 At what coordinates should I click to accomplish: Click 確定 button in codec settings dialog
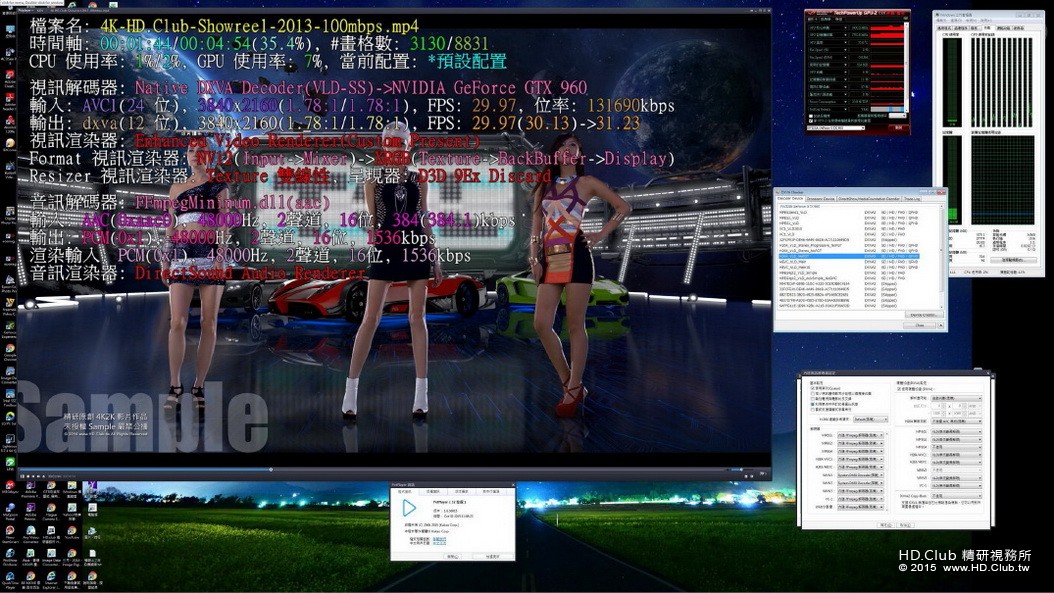(885, 525)
